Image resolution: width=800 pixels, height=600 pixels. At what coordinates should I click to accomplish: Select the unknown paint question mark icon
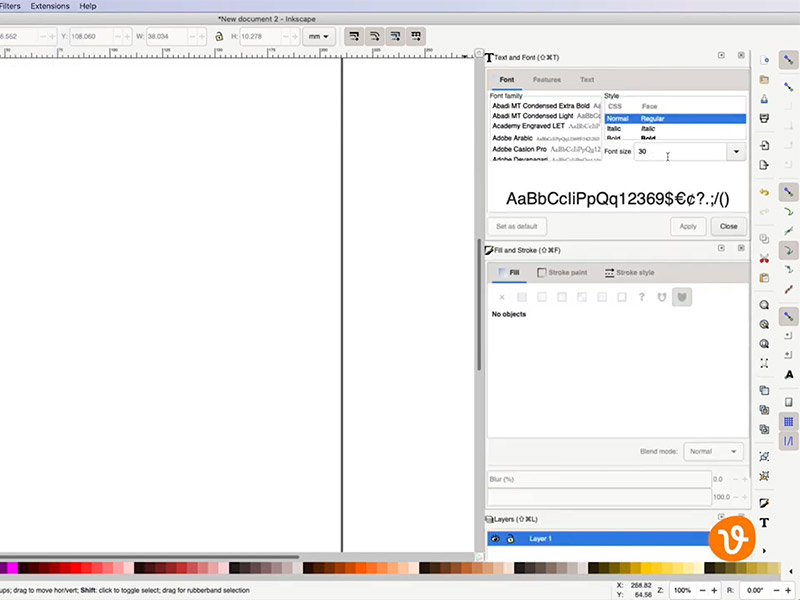[x=642, y=297]
